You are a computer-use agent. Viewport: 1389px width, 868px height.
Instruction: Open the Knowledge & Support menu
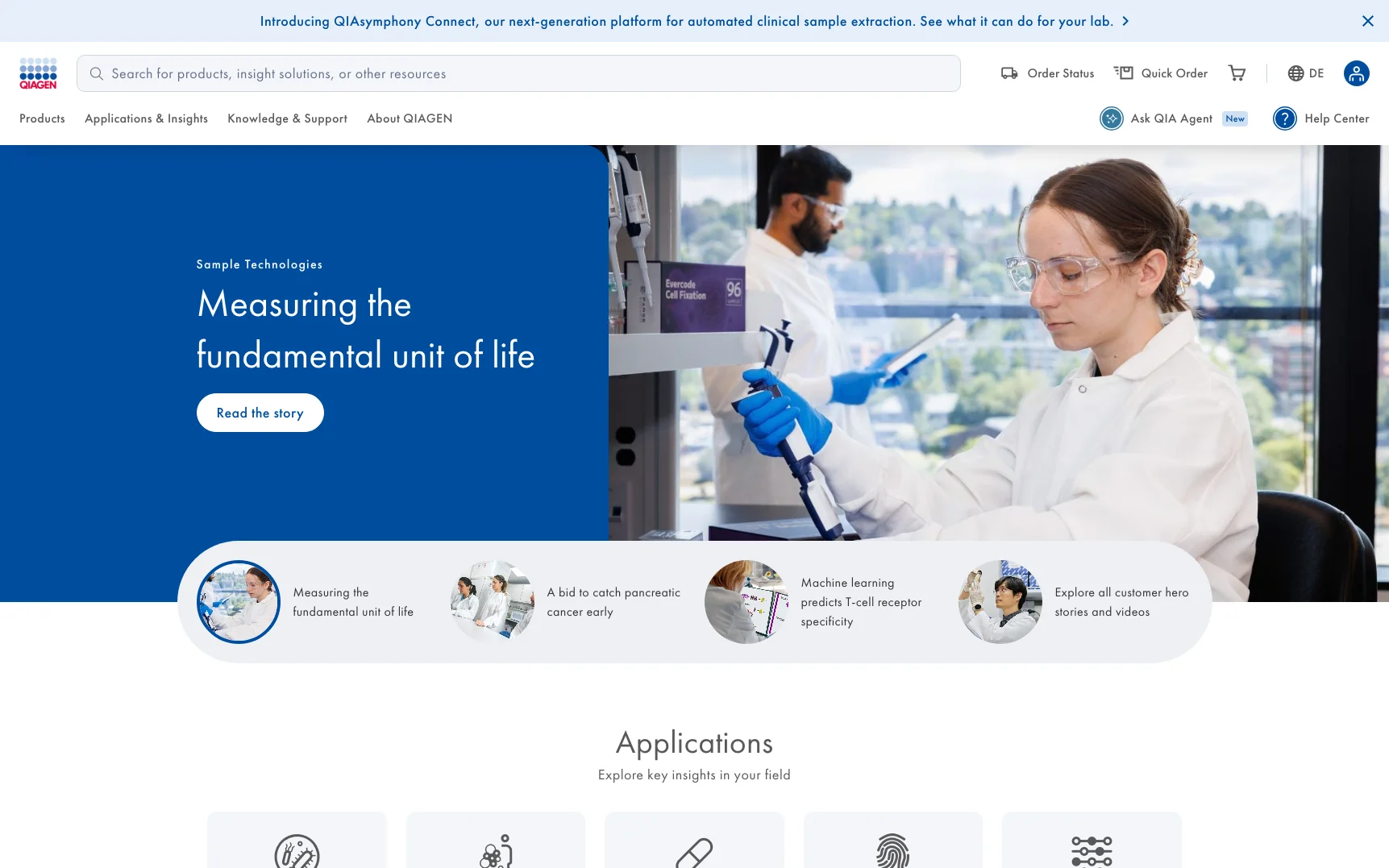pos(287,118)
